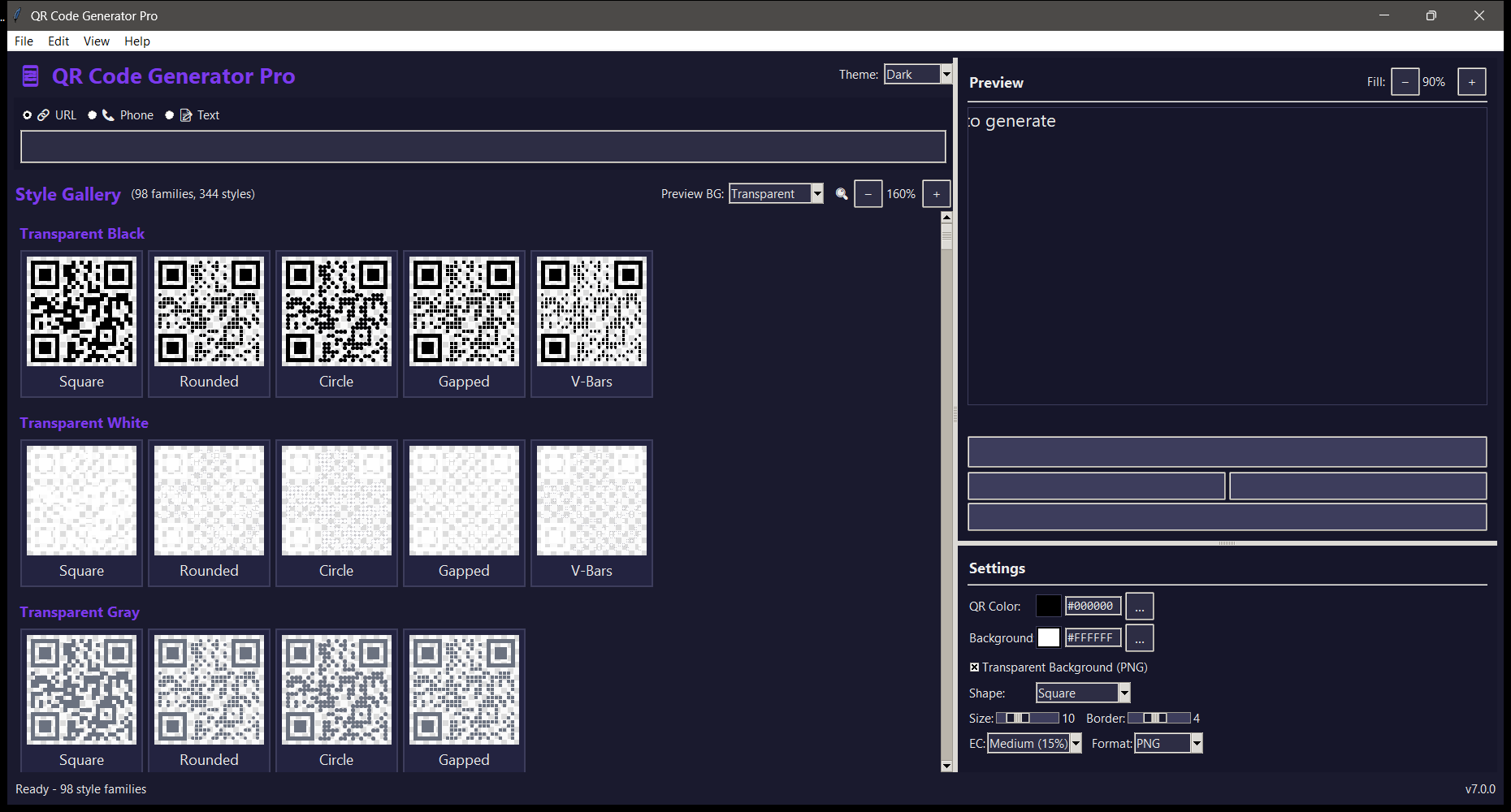
Task: Click the plus button next to Fill percentage
Action: [x=1472, y=81]
